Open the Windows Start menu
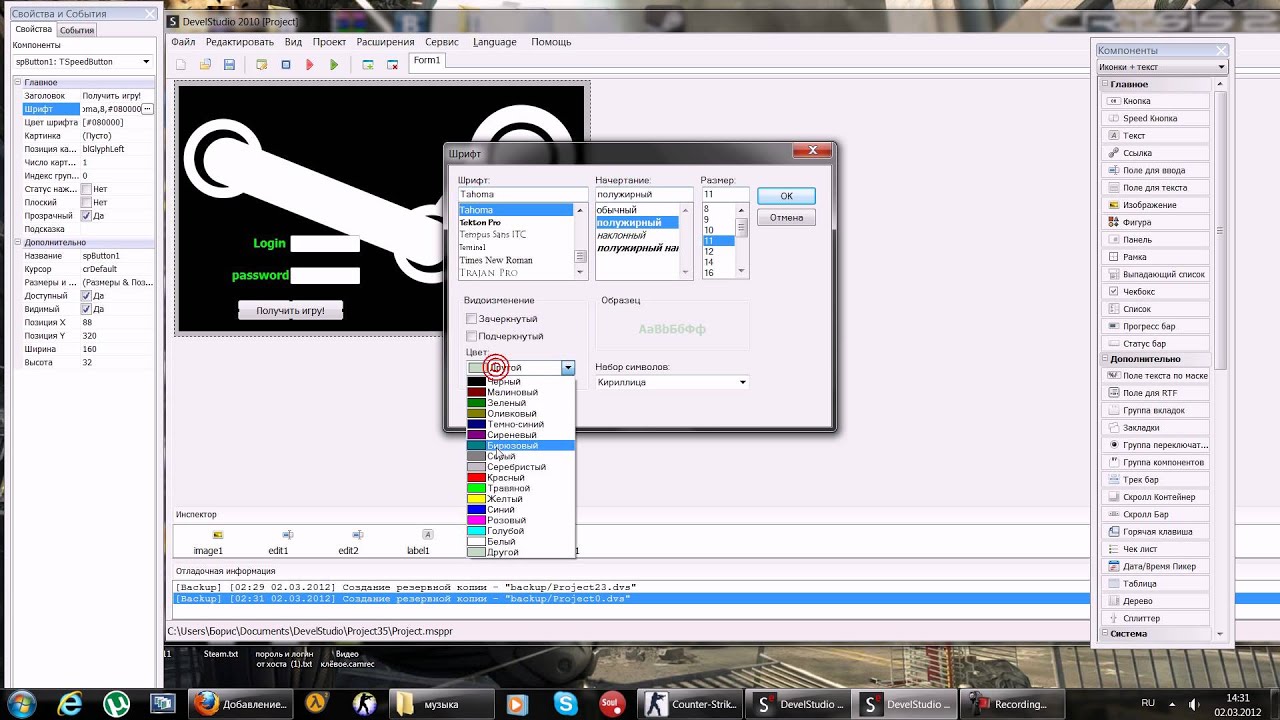This screenshot has height=720, width=1280. (22, 703)
